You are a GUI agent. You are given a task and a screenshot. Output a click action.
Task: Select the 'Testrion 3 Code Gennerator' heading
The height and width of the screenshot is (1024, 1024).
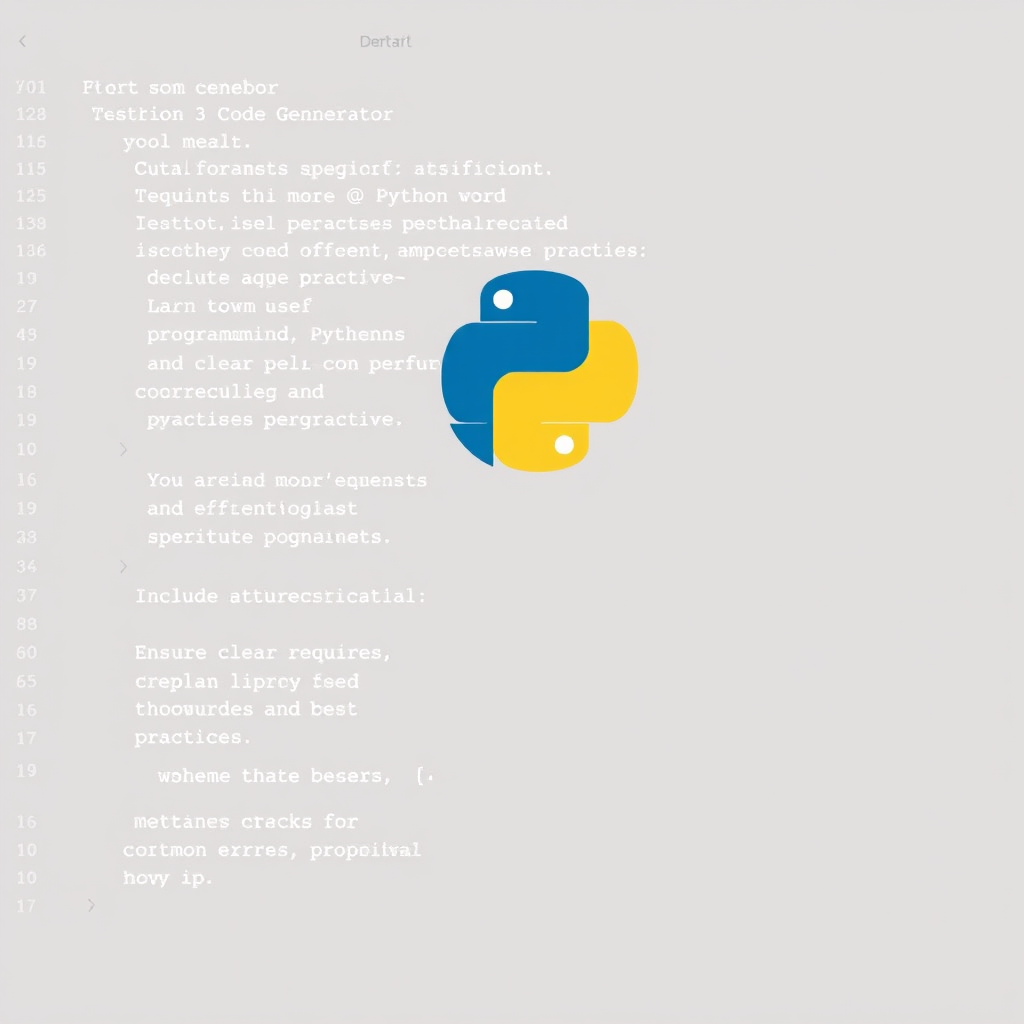tap(243, 114)
